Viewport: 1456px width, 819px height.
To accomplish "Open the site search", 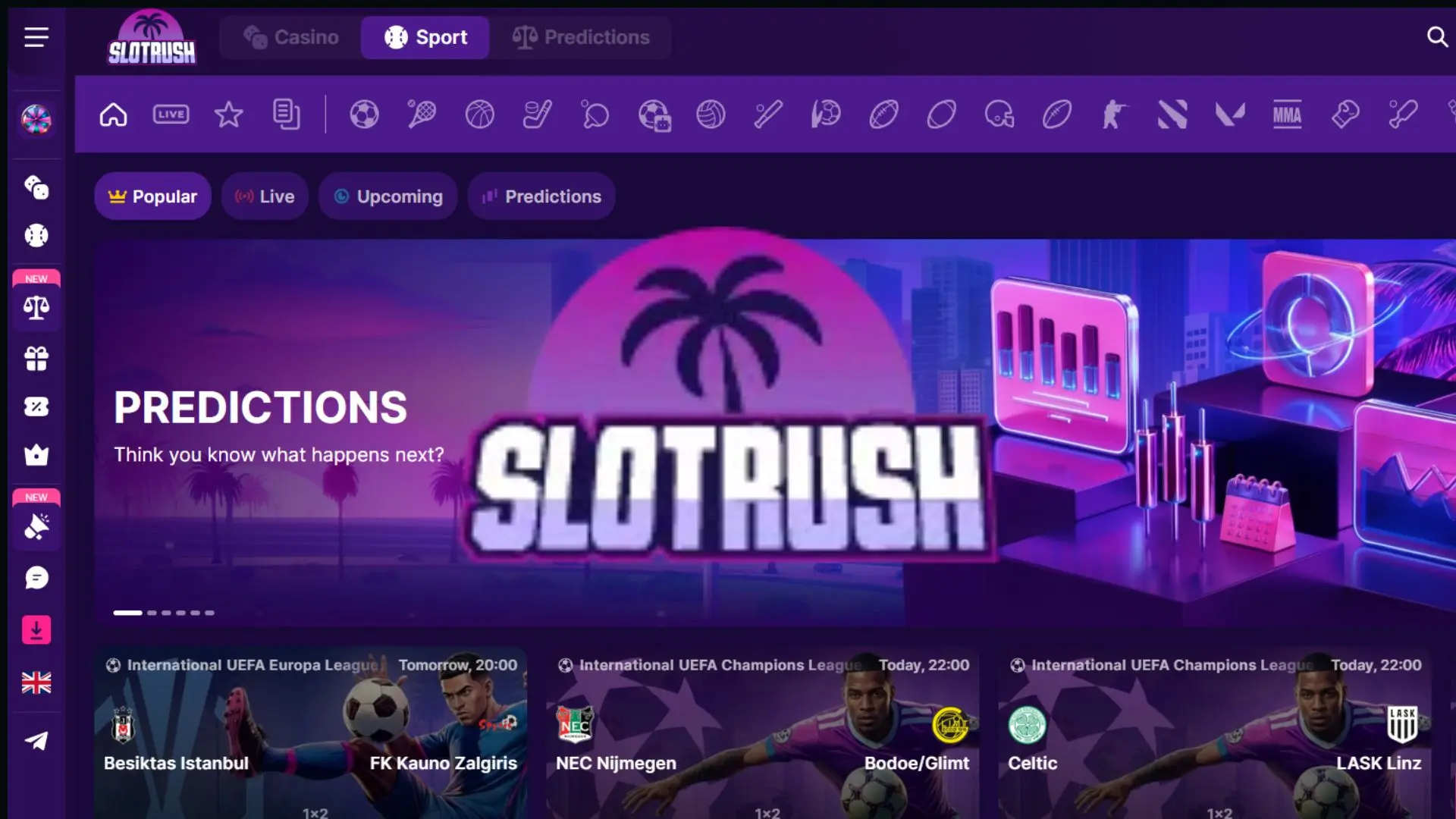I will (x=1436, y=36).
